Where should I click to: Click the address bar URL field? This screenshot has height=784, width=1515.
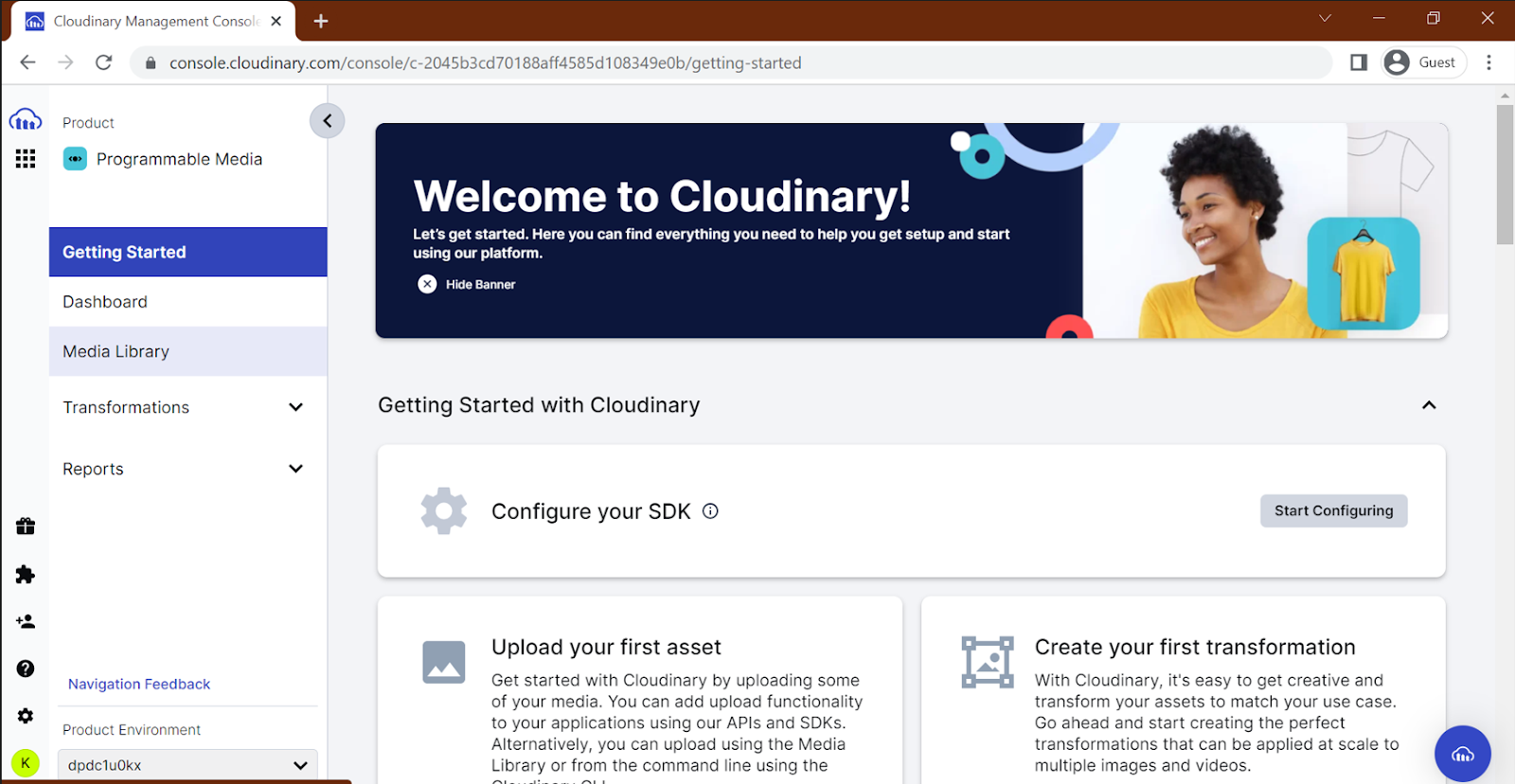pyautogui.click(x=731, y=62)
